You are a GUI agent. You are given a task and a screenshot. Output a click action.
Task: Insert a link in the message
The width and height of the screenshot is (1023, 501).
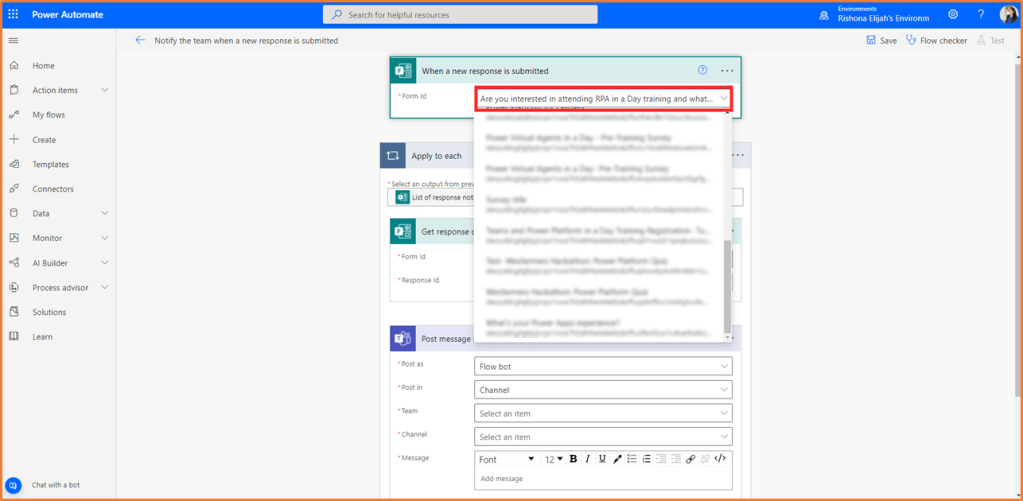pyautogui.click(x=690, y=459)
